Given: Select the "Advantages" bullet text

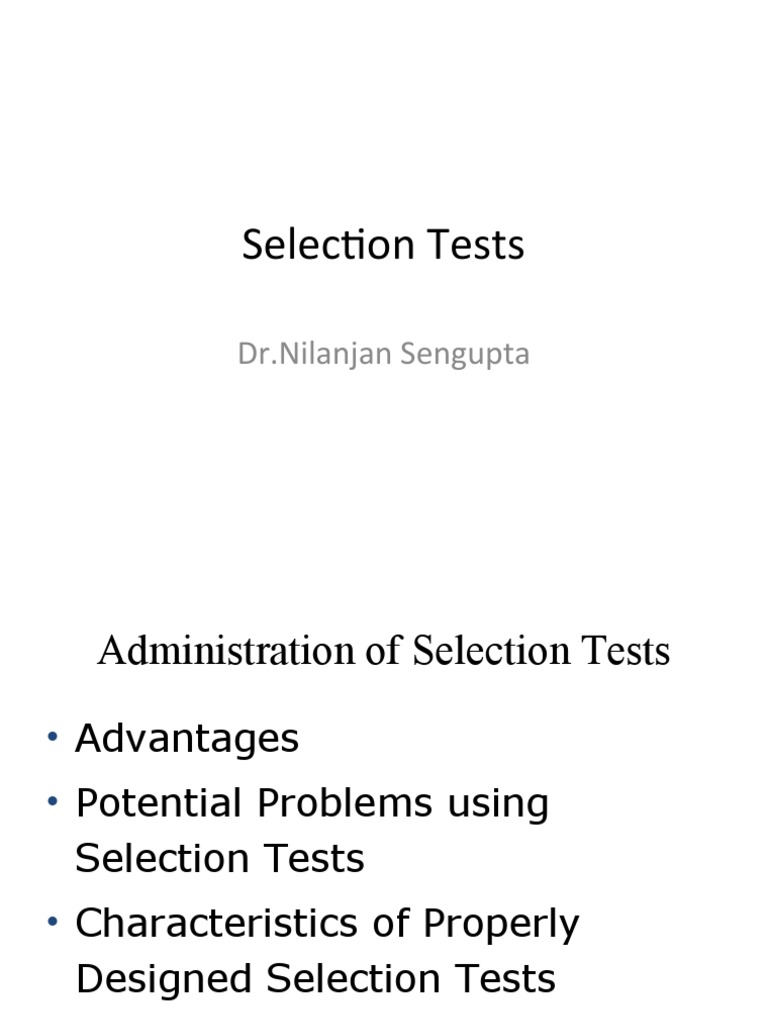Looking at the screenshot, I should click(187, 739).
